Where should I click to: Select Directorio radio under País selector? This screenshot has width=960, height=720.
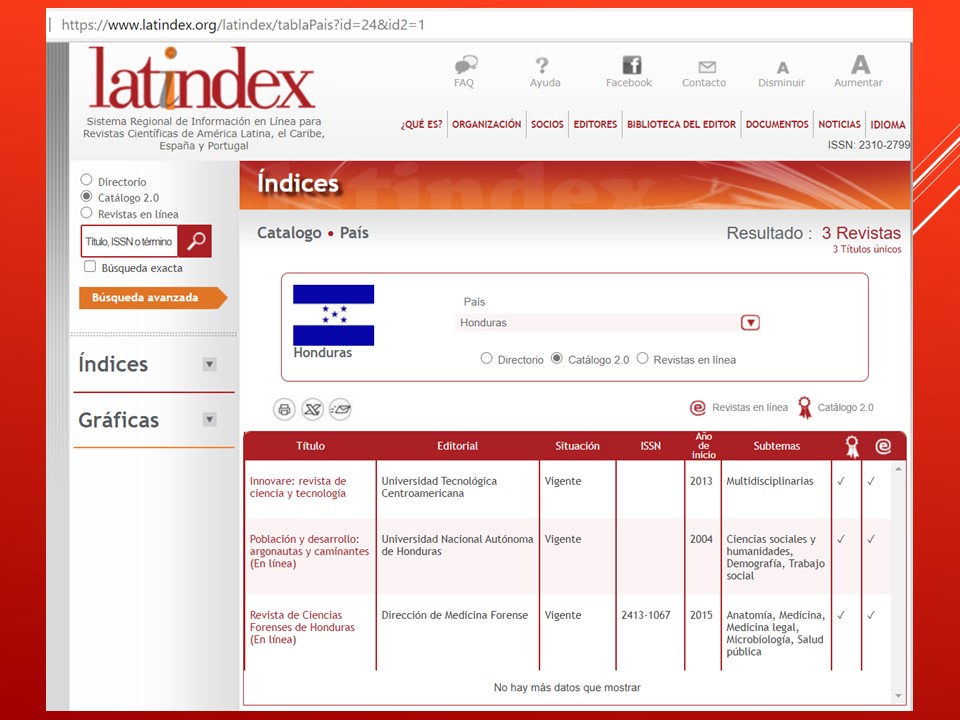point(486,358)
